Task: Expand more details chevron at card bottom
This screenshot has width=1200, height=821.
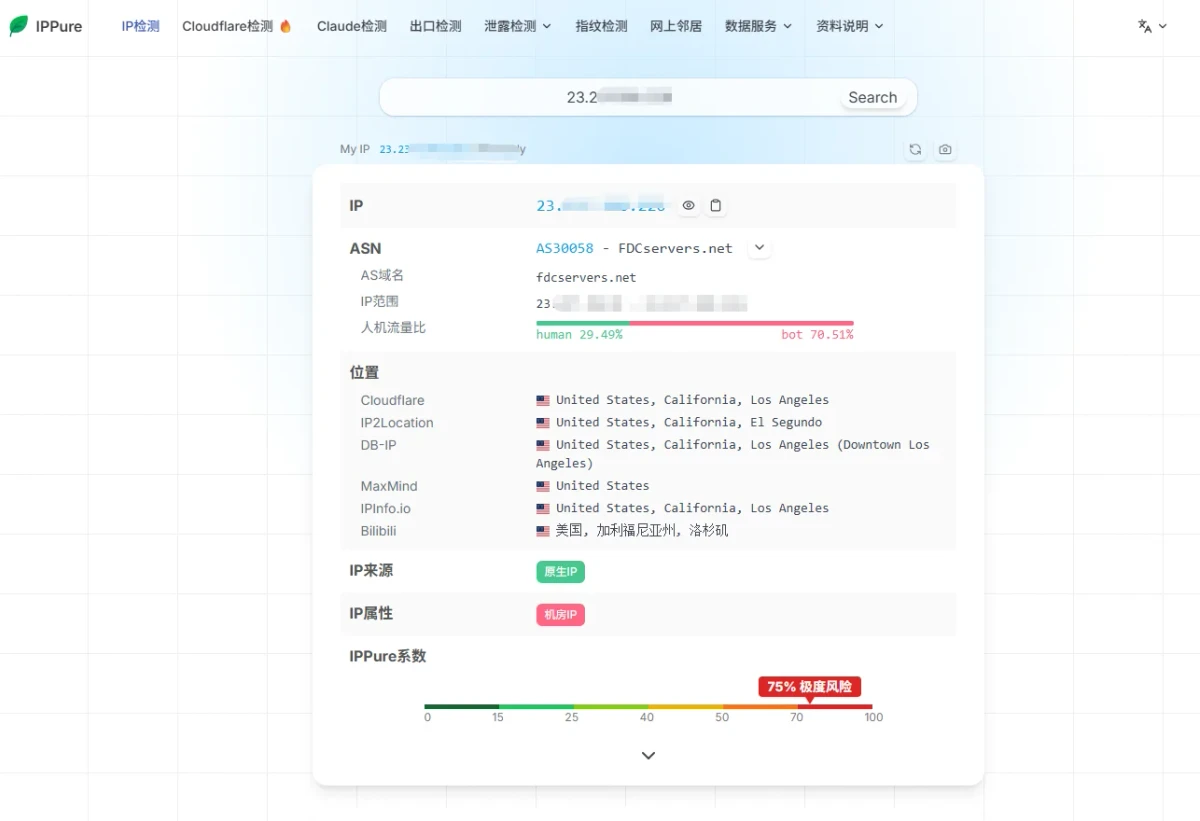Action: coord(648,756)
